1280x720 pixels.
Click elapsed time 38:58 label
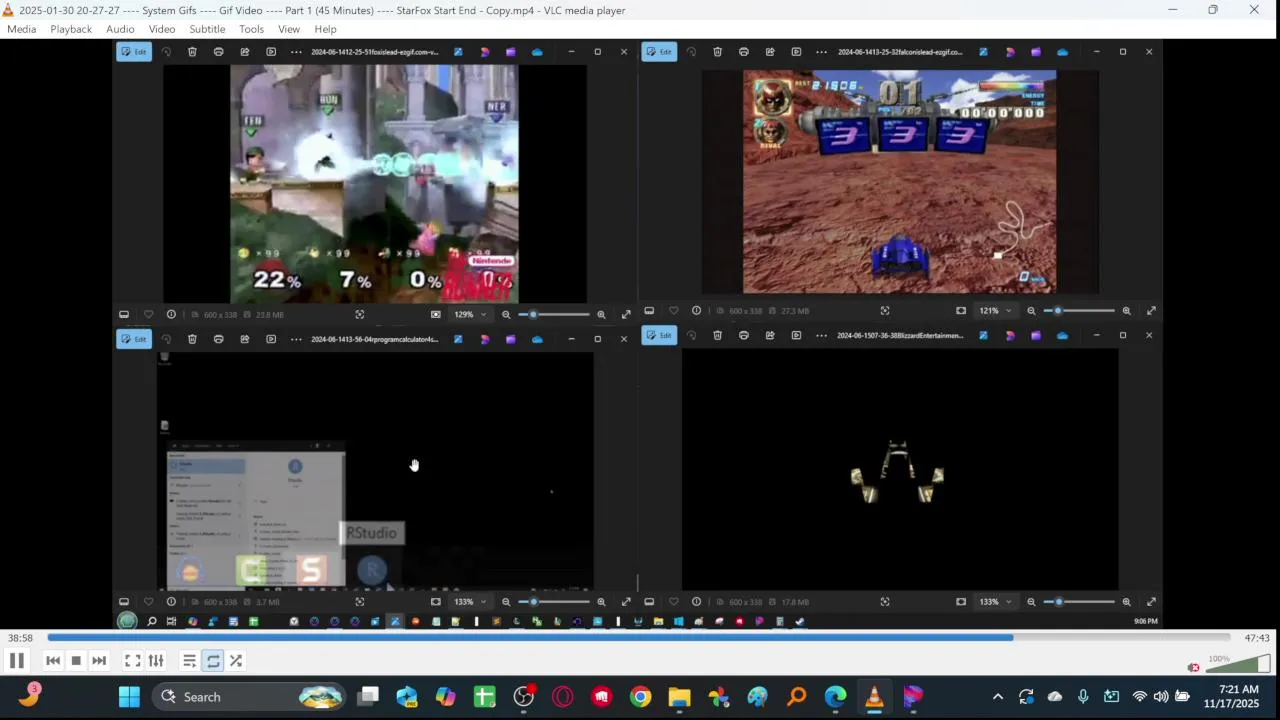point(20,638)
